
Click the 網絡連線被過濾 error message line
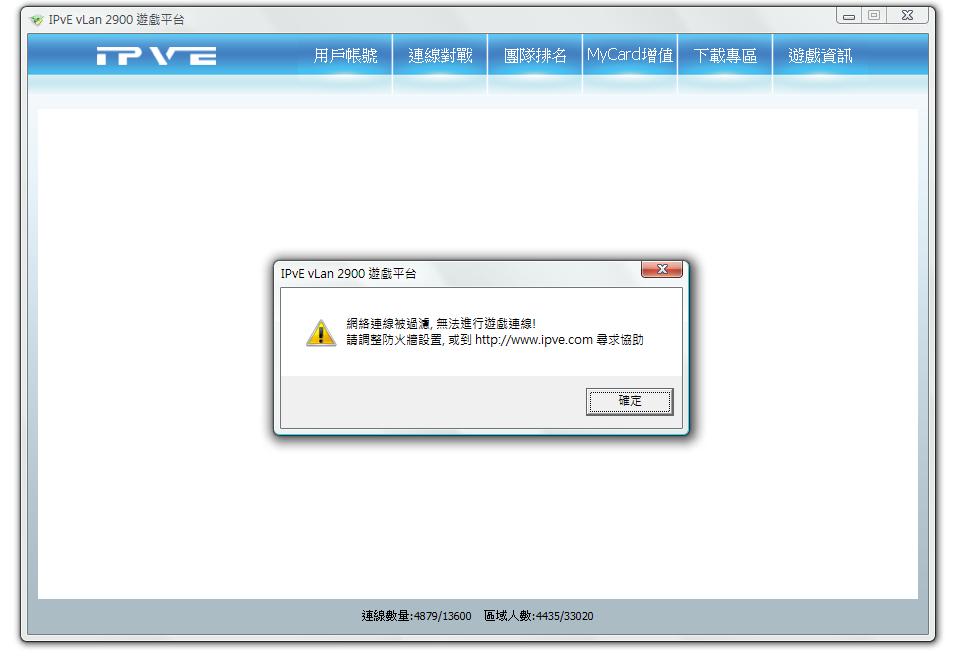click(x=441, y=323)
